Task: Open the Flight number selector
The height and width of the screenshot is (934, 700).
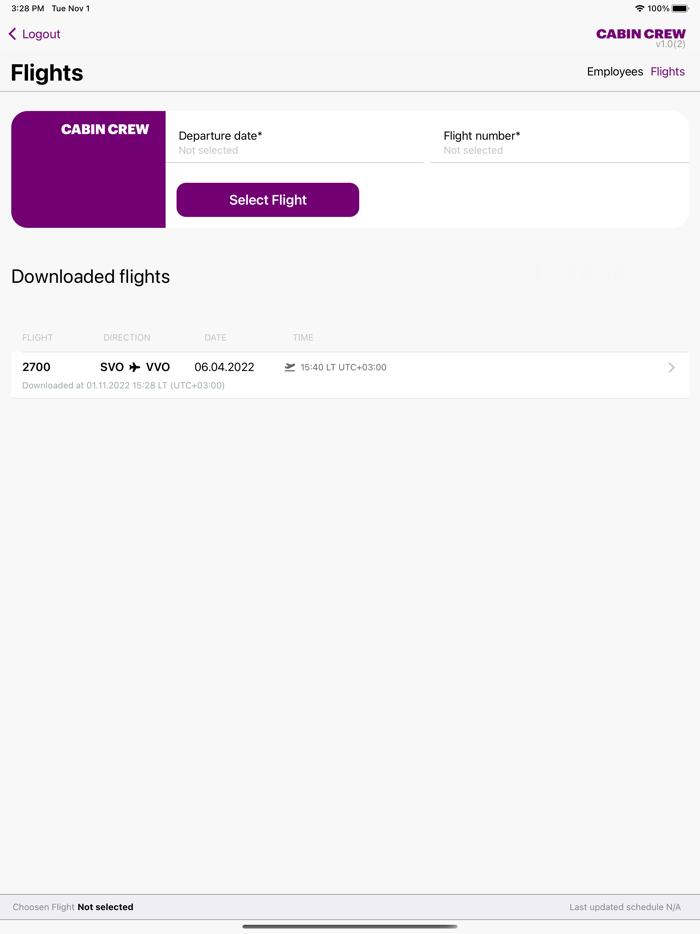Action: pyautogui.click(x=560, y=142)
